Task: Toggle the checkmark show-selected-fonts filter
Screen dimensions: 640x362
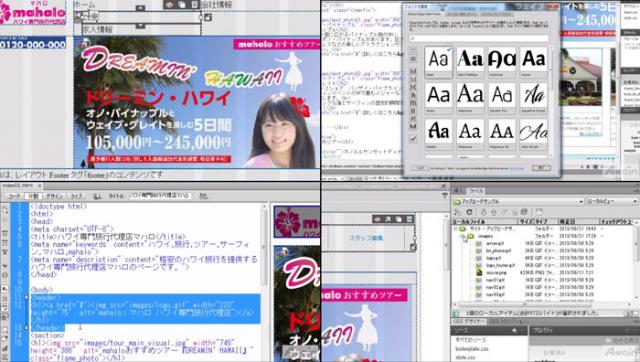Action: pos(413,139)
